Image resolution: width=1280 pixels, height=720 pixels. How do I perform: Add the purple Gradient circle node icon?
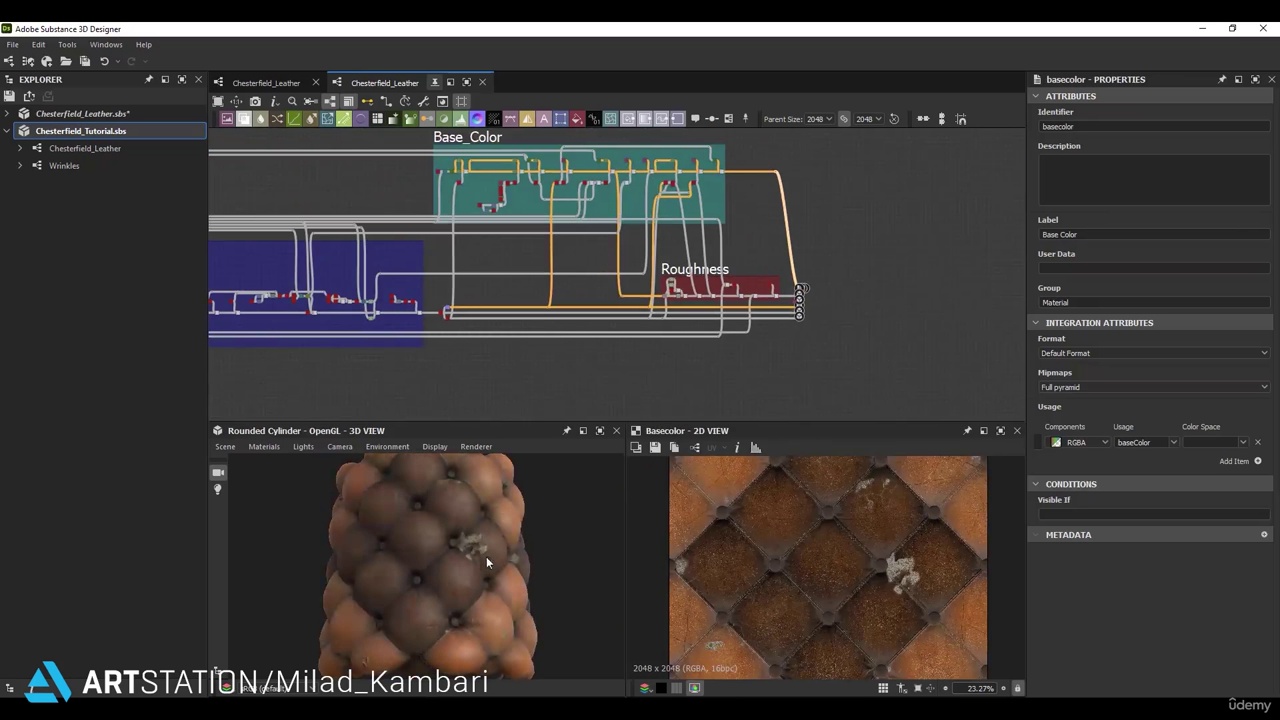477,119
